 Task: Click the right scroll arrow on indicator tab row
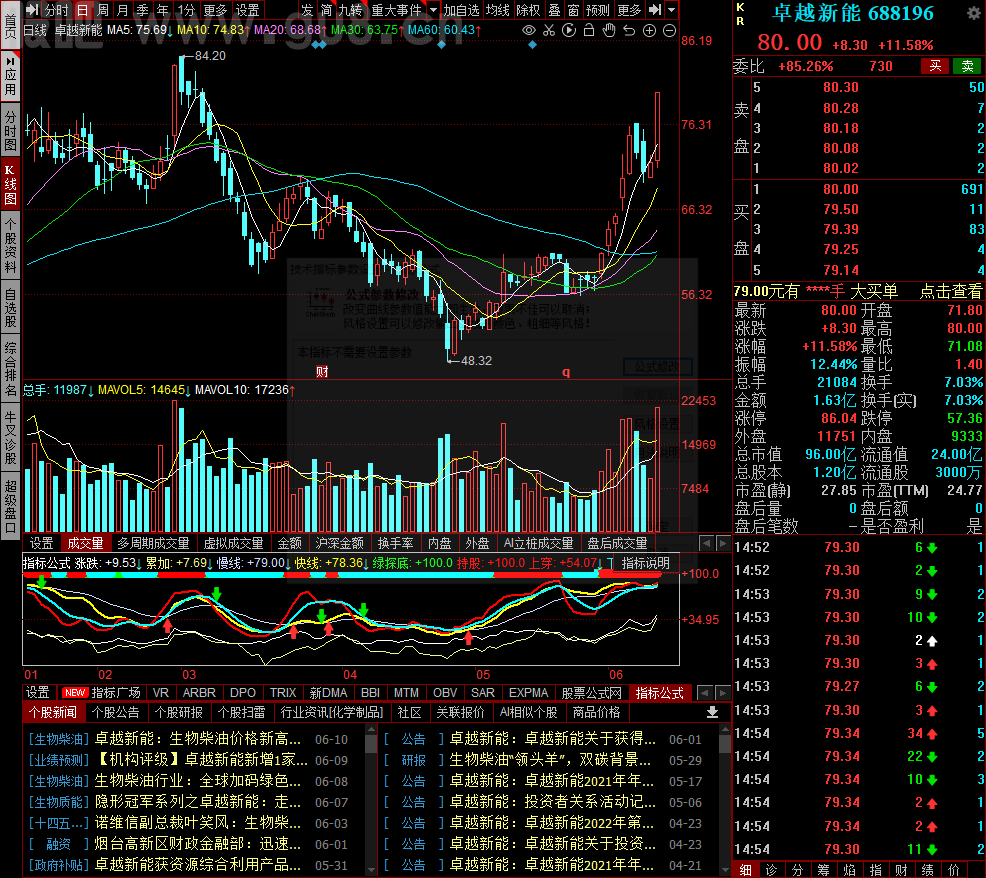723,692
